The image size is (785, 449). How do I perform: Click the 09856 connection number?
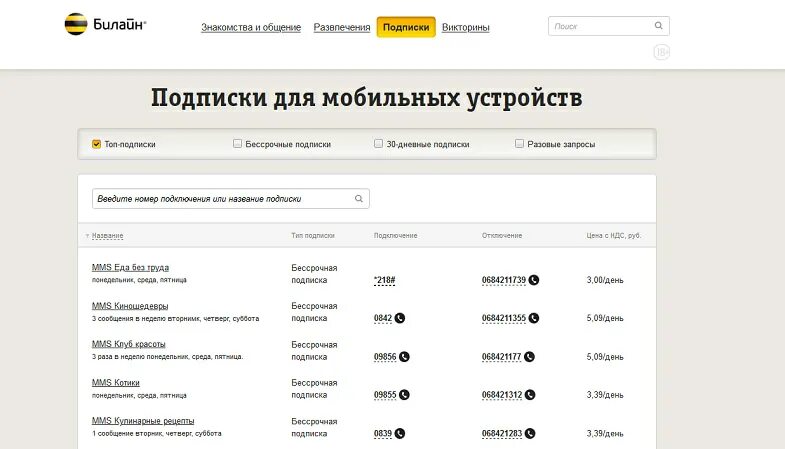[x=385, y=356]
